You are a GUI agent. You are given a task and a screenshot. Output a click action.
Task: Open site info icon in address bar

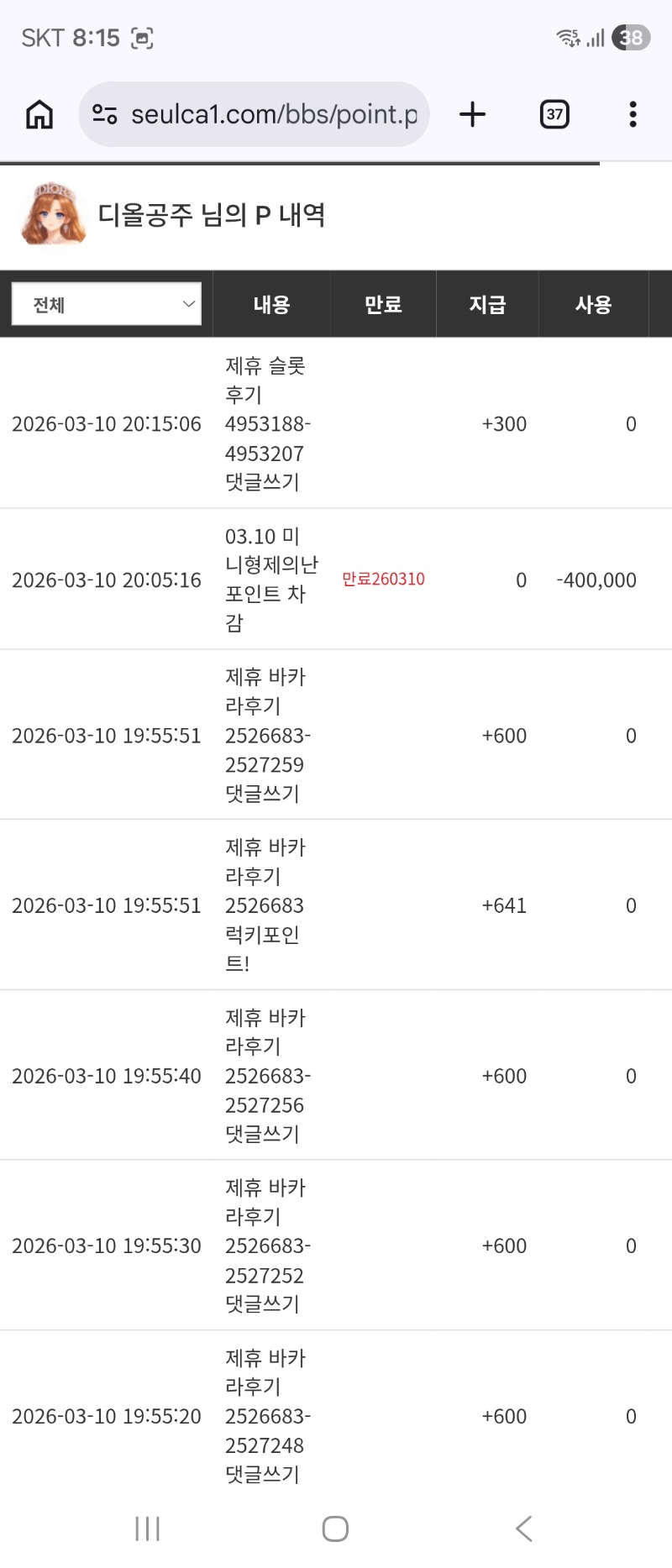point(104,114)
